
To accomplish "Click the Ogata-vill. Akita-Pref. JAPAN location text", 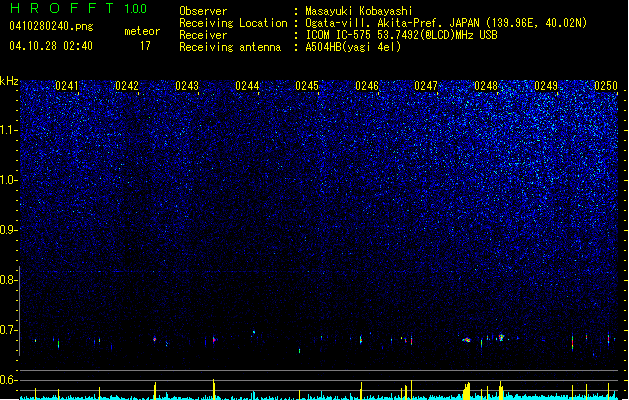I will (446, 23).
